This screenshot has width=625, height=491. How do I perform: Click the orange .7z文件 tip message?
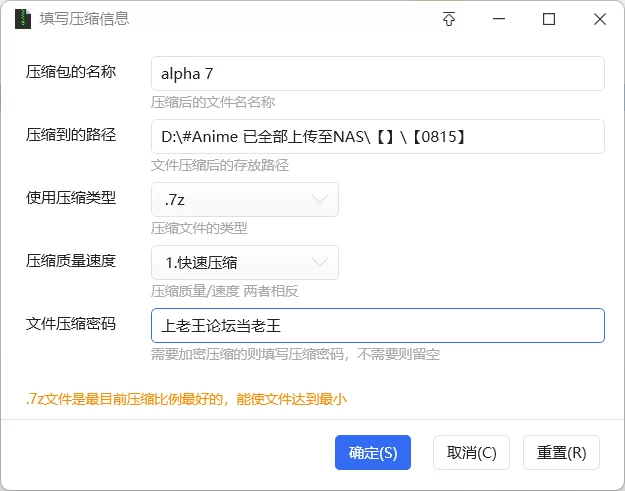tap(187, 399)
